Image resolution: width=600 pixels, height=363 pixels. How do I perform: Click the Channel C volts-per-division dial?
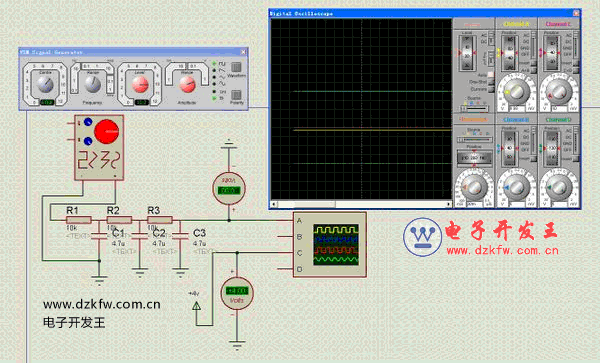click(x=559, y=92)
